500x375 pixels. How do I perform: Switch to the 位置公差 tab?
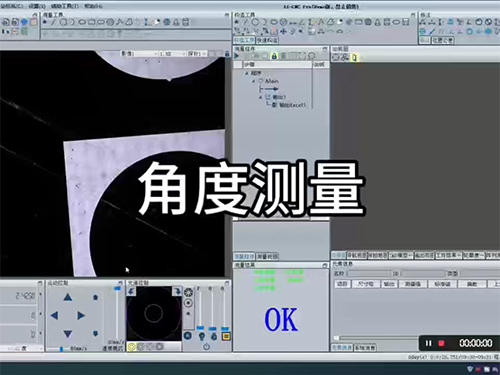pyautogui.click(x=442, y=40)
